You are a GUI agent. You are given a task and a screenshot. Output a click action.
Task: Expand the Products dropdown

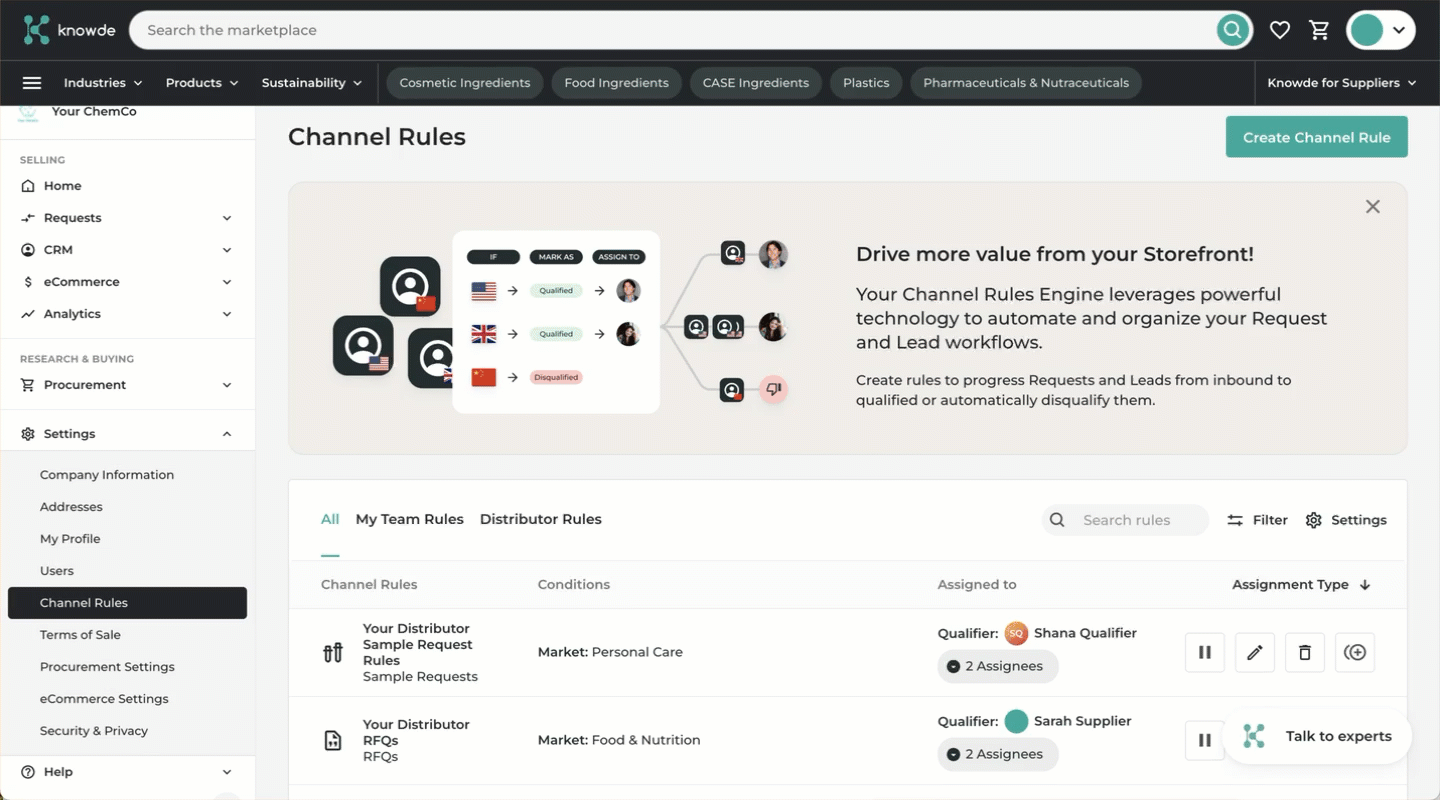[202, 83]
